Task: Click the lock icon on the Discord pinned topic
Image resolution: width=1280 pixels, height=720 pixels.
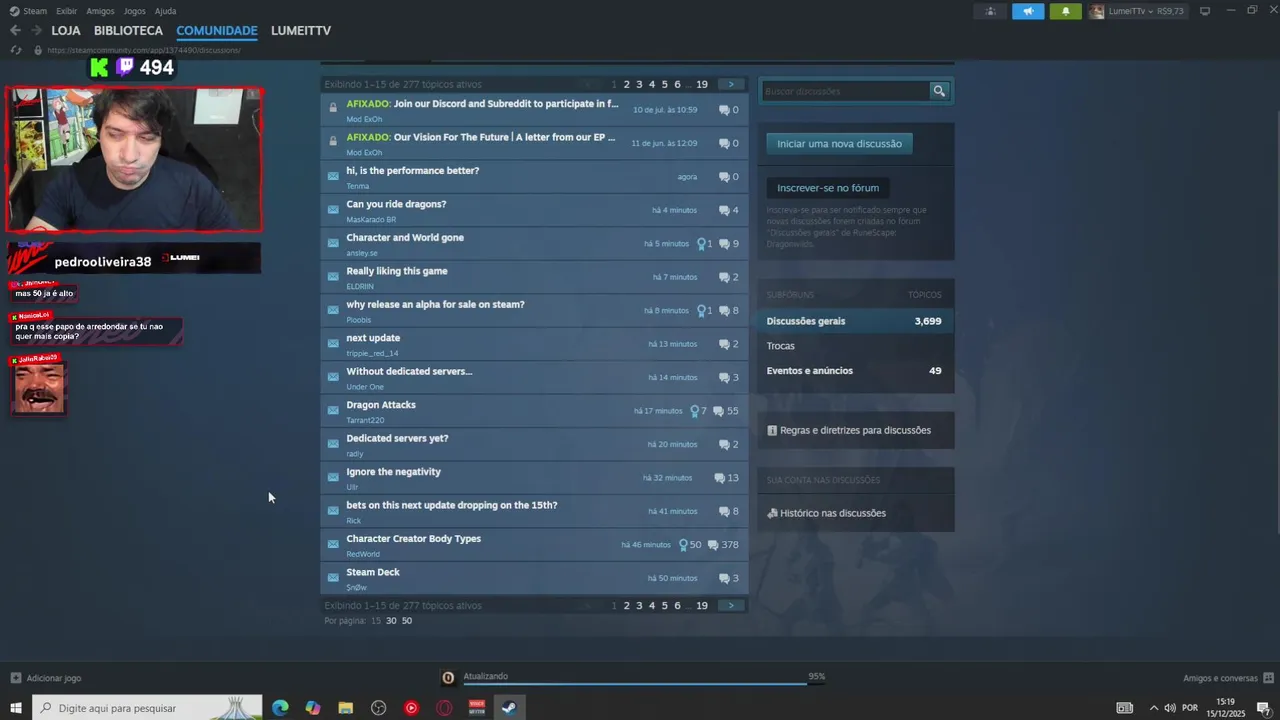Action: [333, 108]
